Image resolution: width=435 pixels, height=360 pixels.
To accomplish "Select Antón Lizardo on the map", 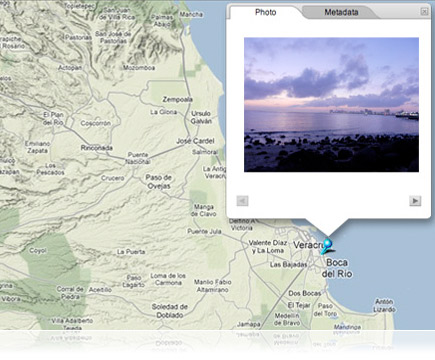I will coord(384,305).
